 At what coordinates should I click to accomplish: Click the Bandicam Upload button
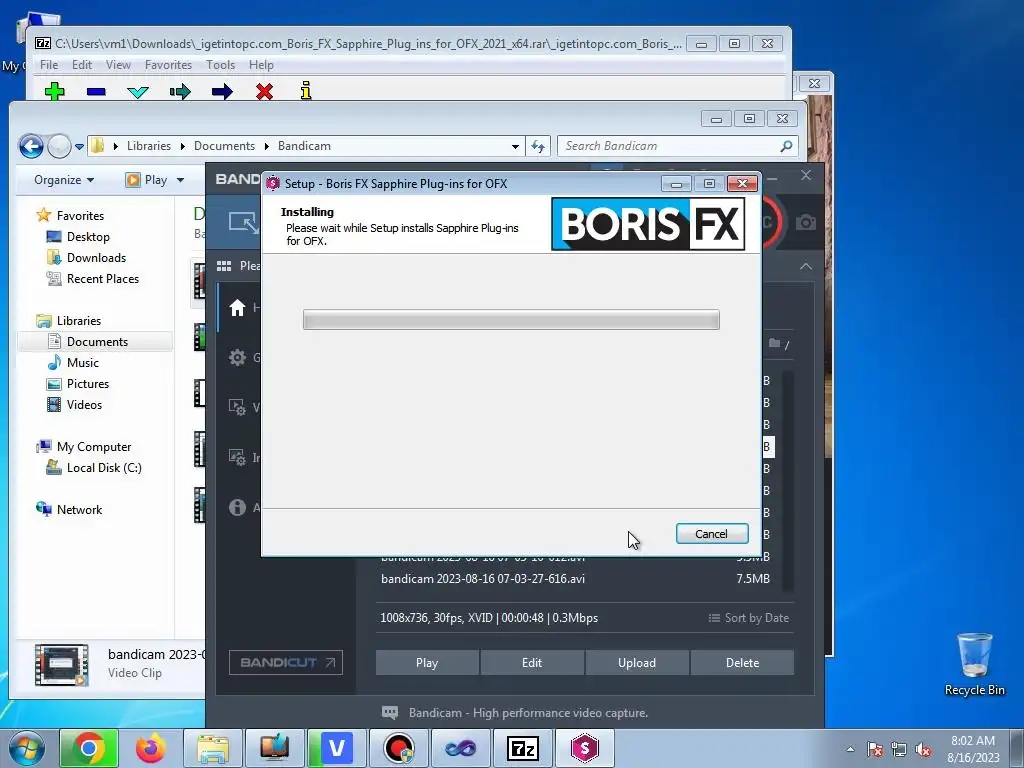click(x=637, y=662)
